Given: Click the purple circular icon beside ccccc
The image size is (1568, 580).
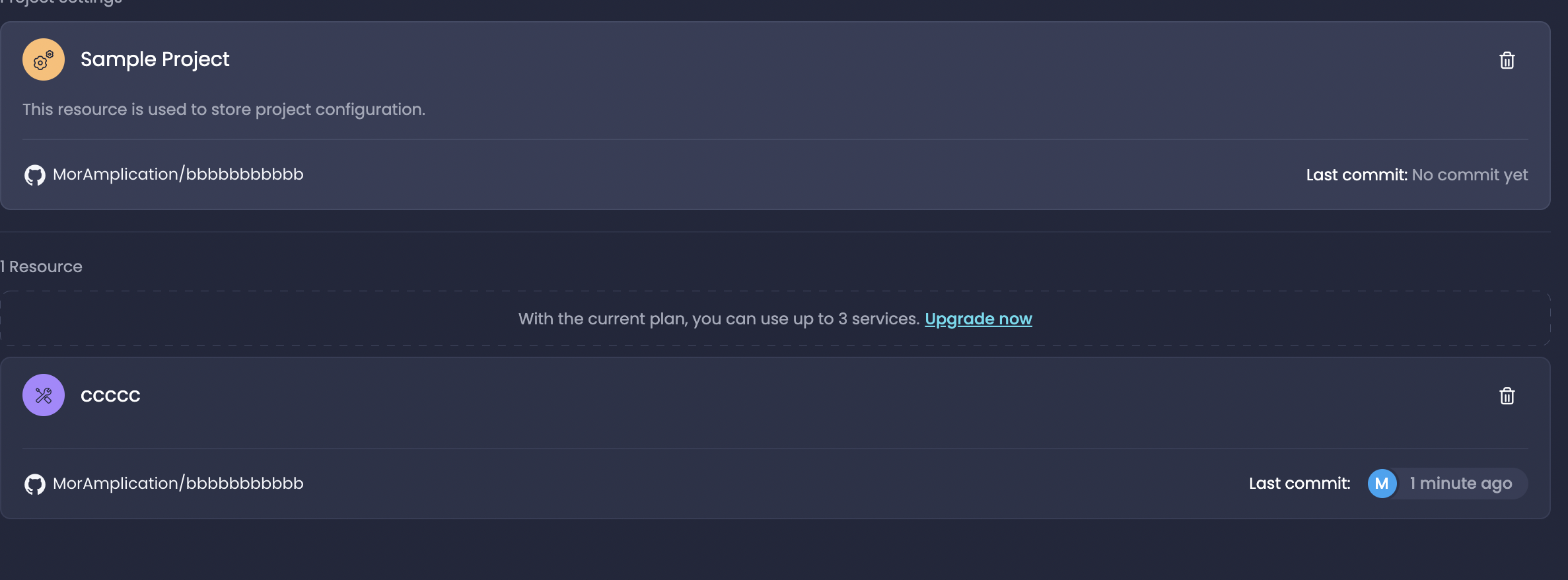Looking at the screenshot, I should (43, 394).
